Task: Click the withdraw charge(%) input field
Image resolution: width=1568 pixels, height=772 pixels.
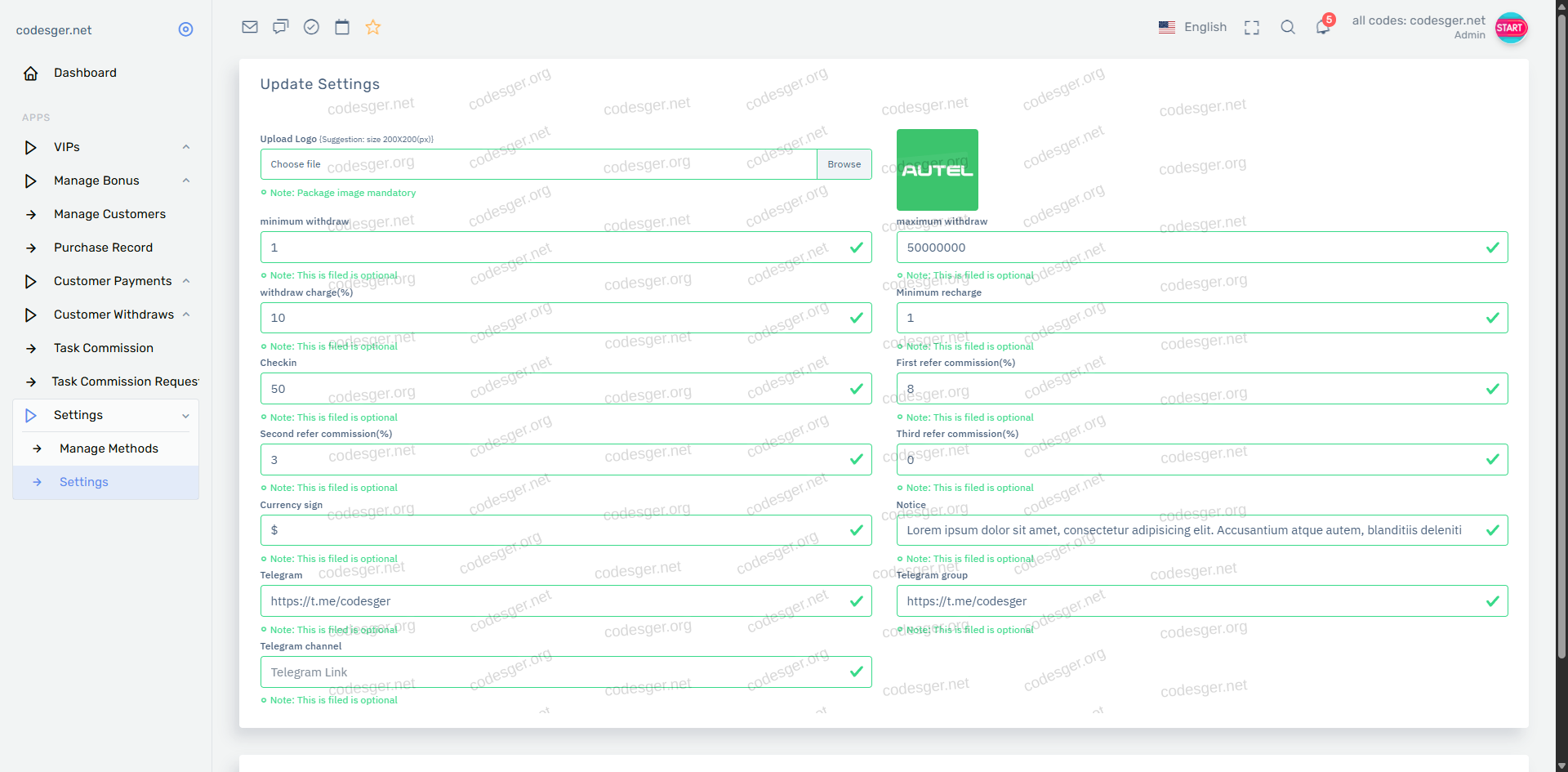Action: pos(555,318)
